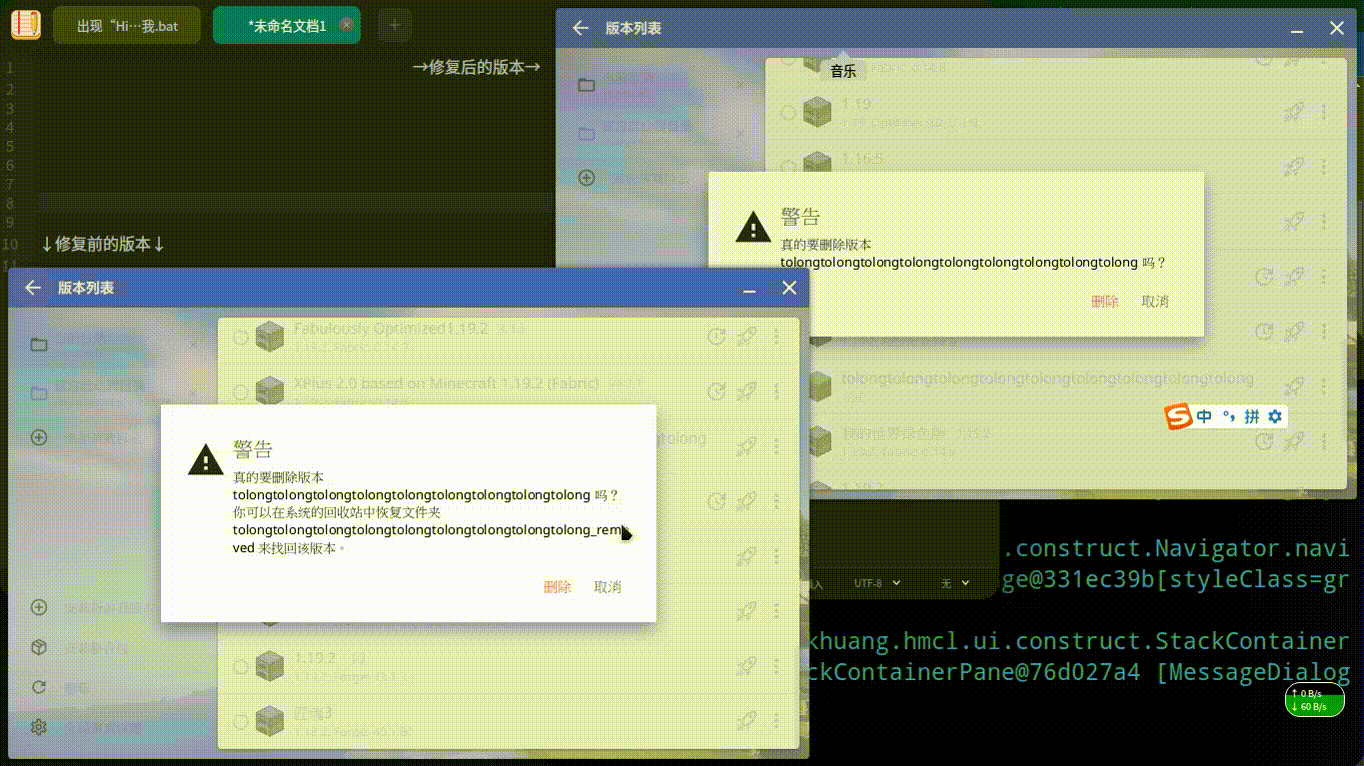Click the notebook app icon at top left
This screenshot has width=1364, height=766.
pos(26,24)
